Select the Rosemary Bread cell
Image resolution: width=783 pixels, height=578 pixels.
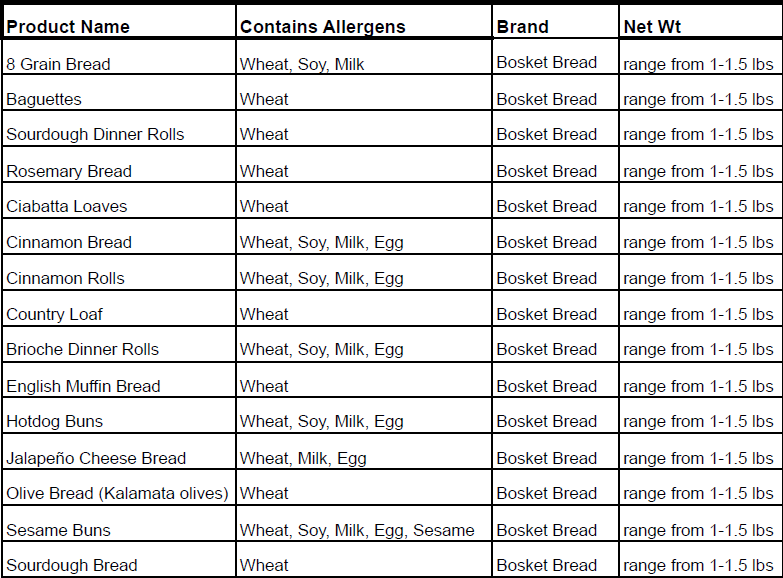click(69, 171)
